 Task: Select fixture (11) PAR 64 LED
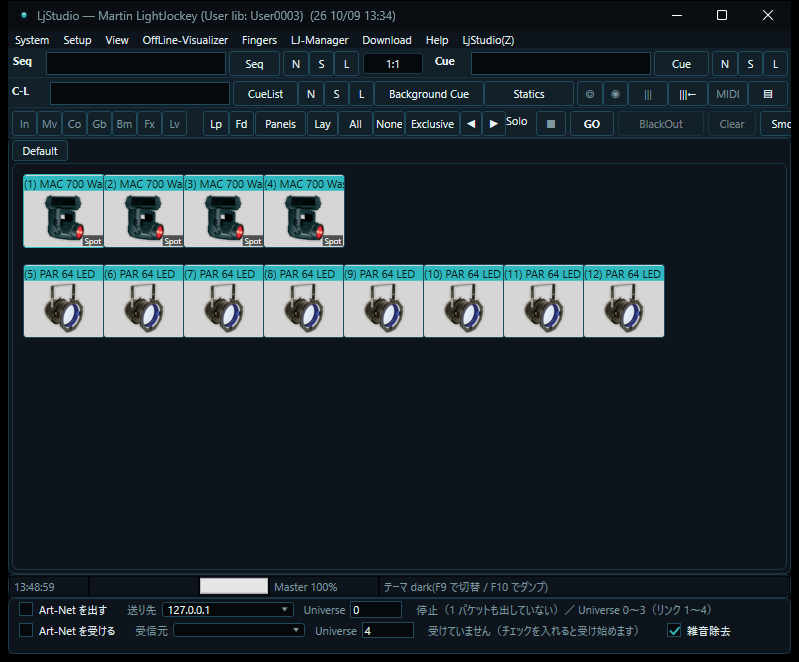click(544, 301)
